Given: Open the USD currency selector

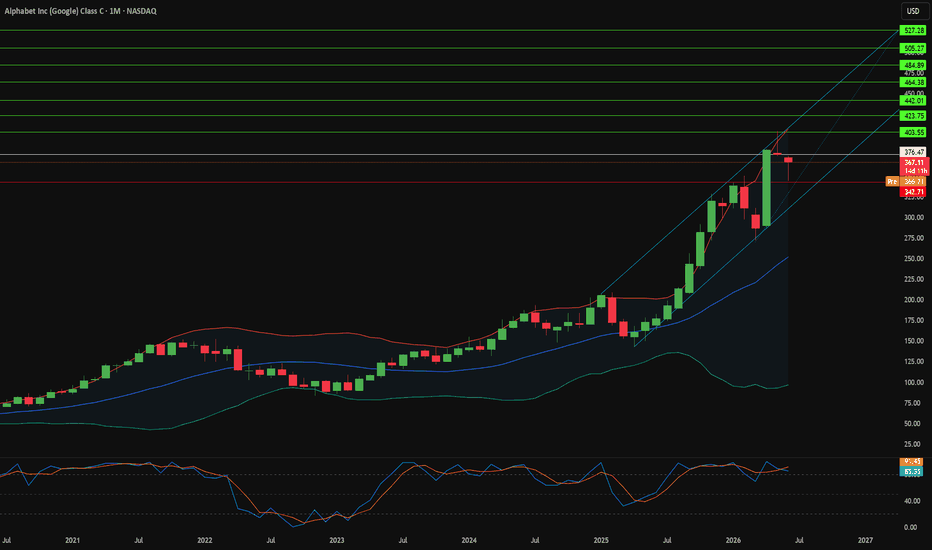Looking at the screenshot, I should tap(912, 11).
